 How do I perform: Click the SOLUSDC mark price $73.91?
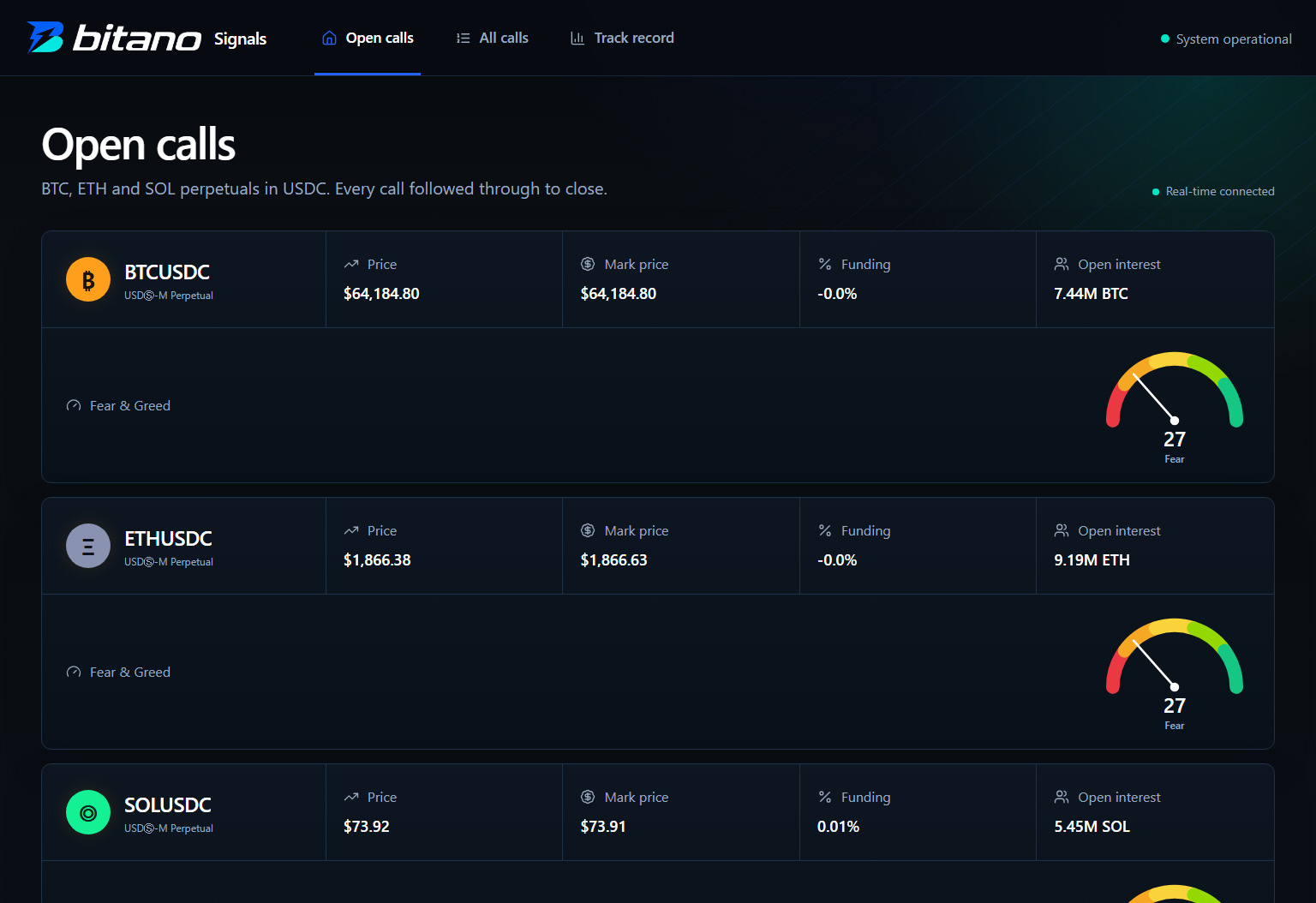point(603,827)
